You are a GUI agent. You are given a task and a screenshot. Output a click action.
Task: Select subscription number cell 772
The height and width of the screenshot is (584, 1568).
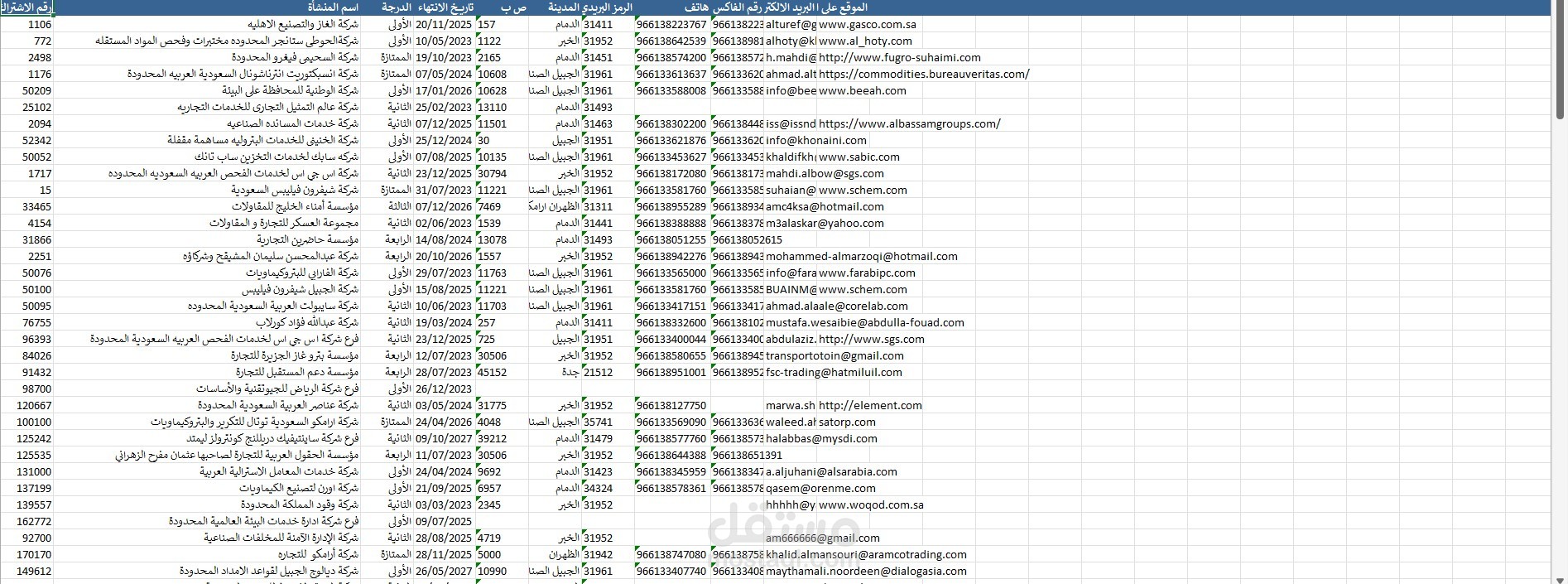[x=26, y=41]
